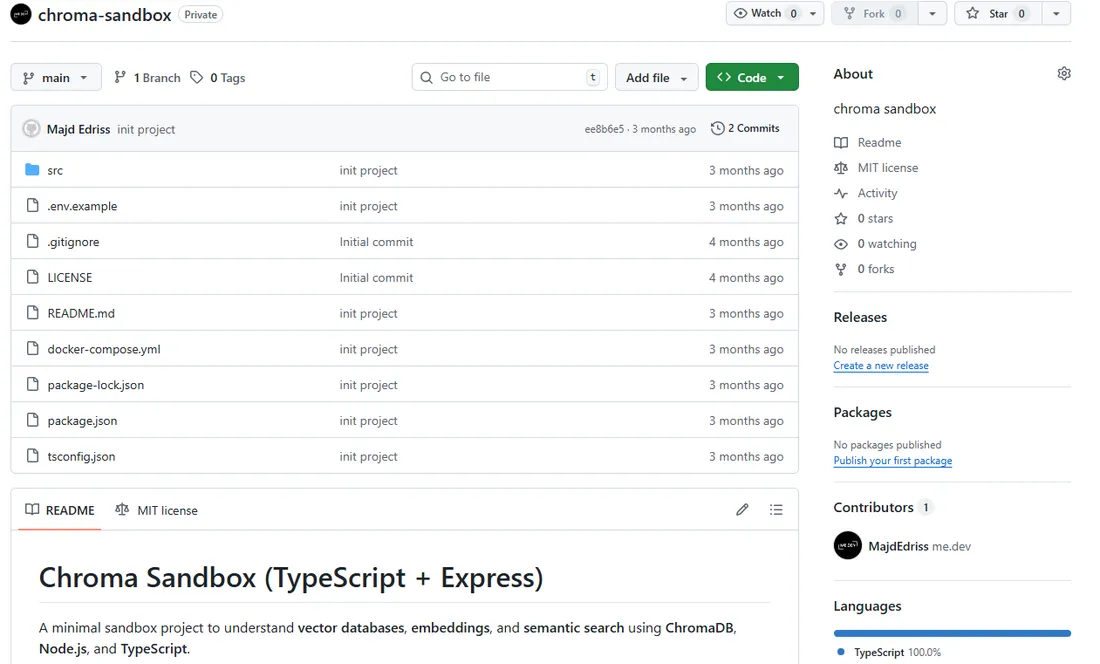Viewport: 1100px width, 664px height.
Task: Click the repository owner avatar beside chroma-sandbox
Action: [21, 14]
